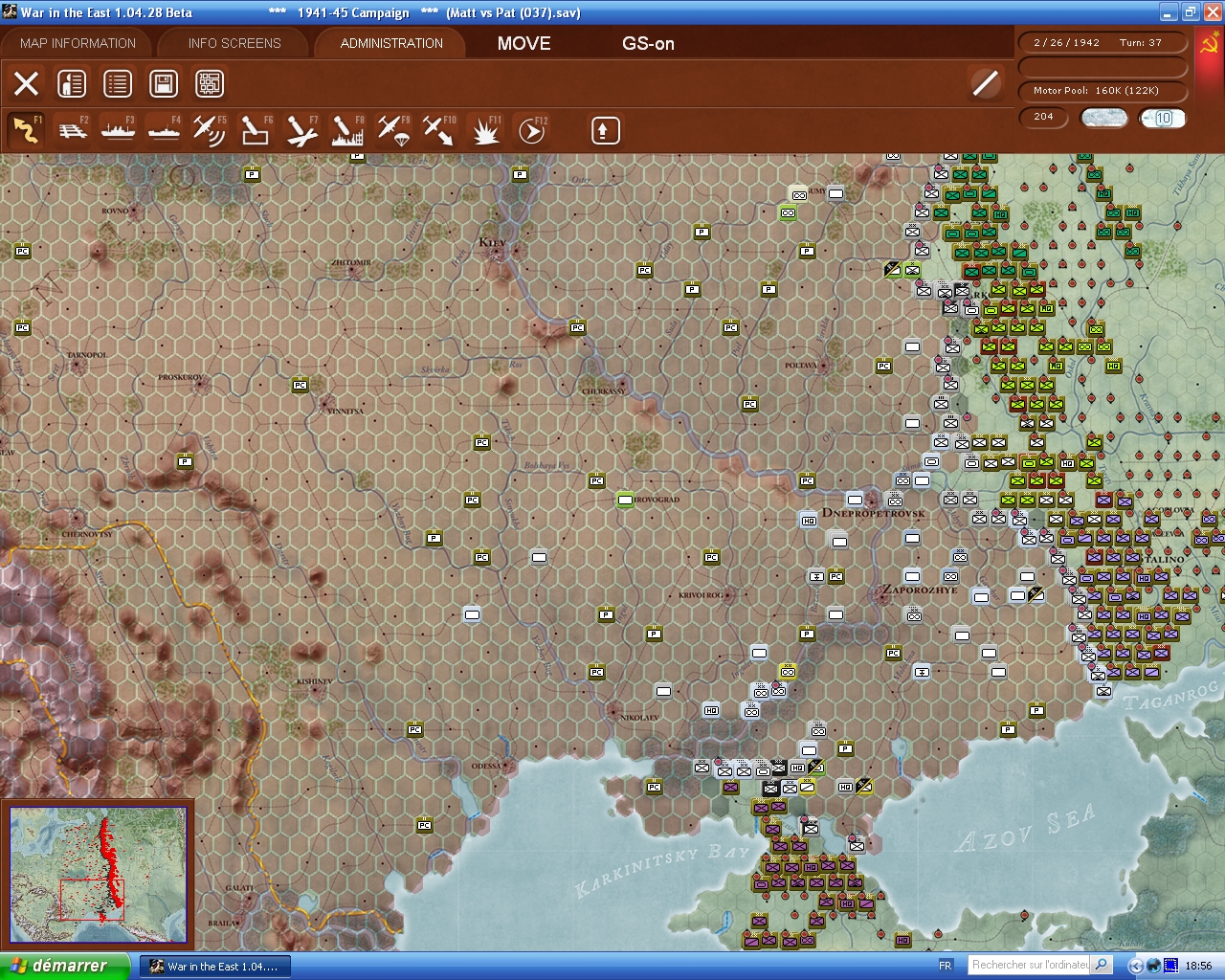Click the pill showing the number 10
The width and height of the screenshot is (1225, 980).
point(1163,118)
